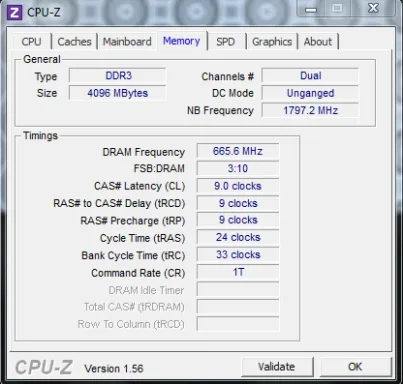The image size is (403, 384).
Task: Click the DC Mode label
Action: (x=233, y=93)
